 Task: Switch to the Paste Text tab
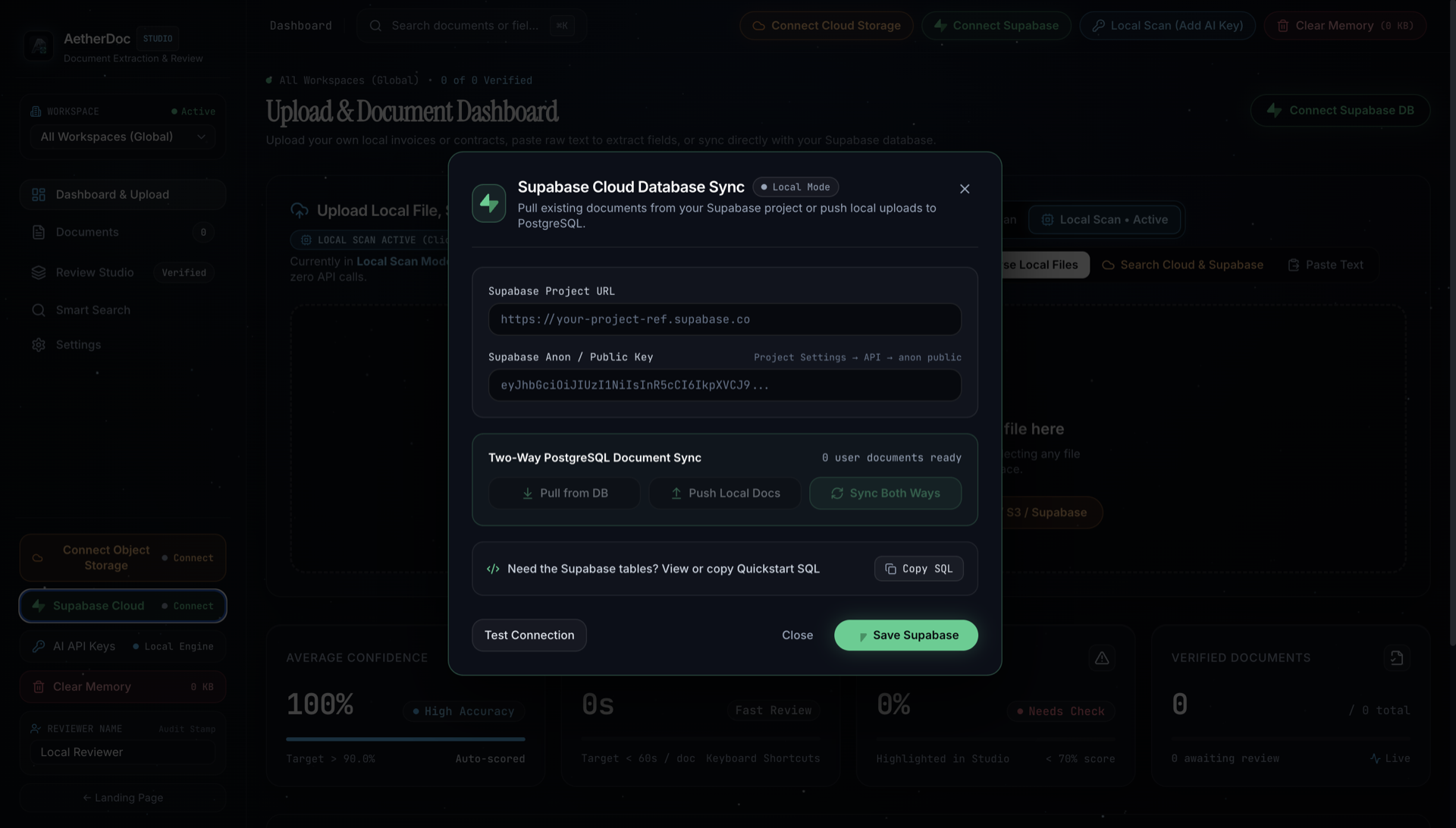1326,265
